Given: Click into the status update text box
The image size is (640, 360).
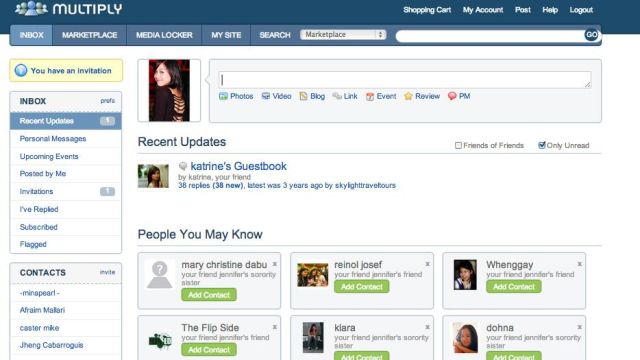Looking at the screenshot, I should (404, 80).
